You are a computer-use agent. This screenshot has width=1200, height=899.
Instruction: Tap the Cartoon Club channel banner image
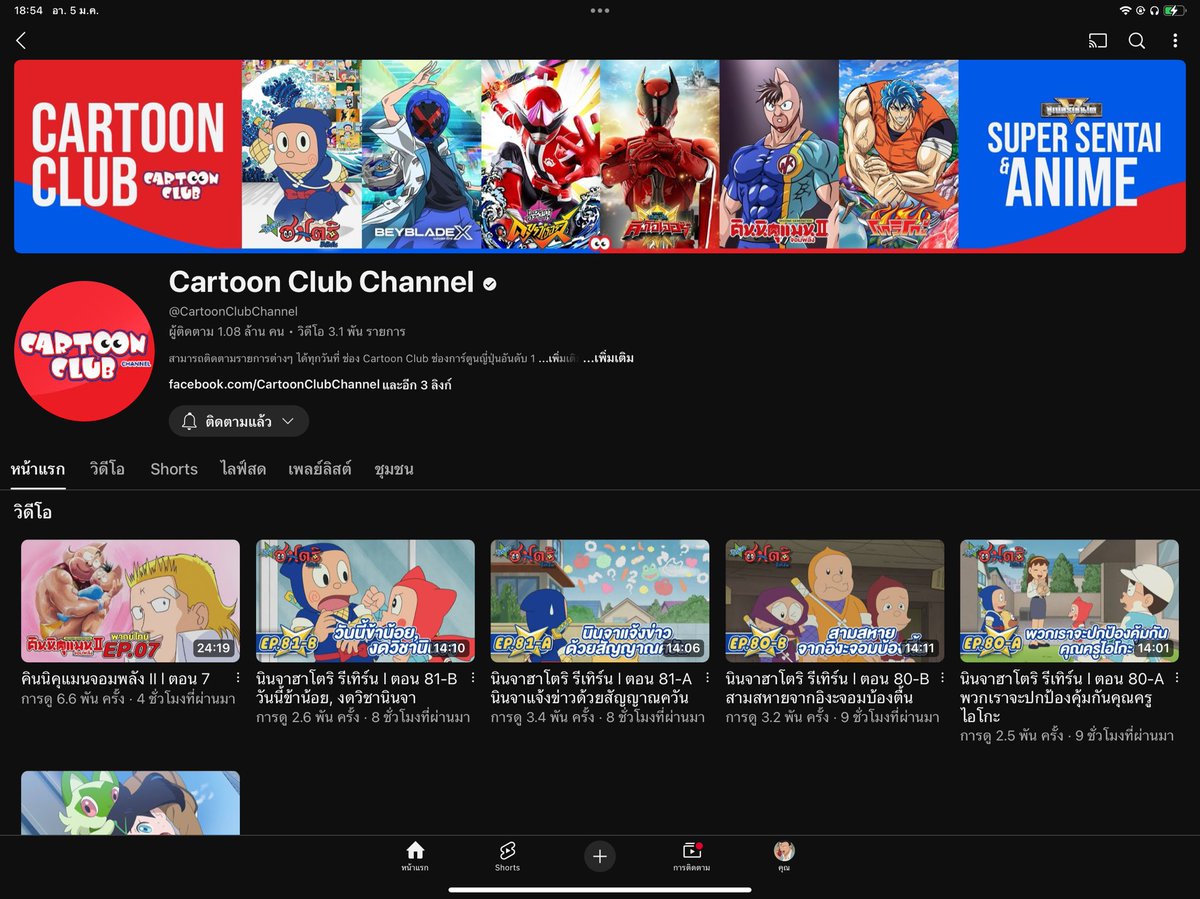(600, 155)
